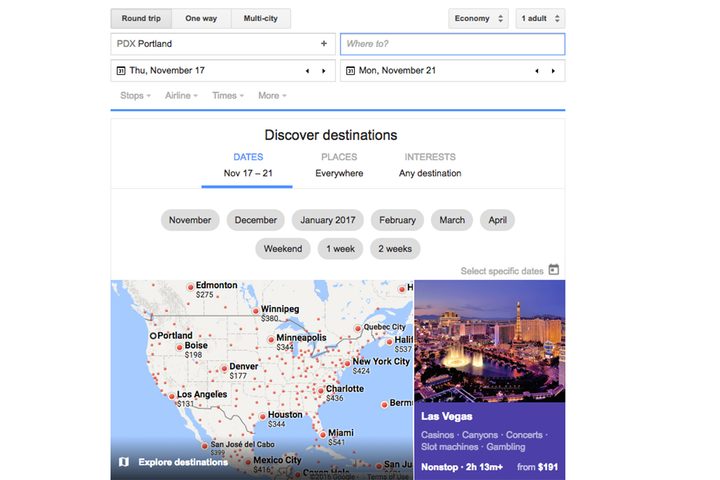Select the March month chip

tap(452, 220)
